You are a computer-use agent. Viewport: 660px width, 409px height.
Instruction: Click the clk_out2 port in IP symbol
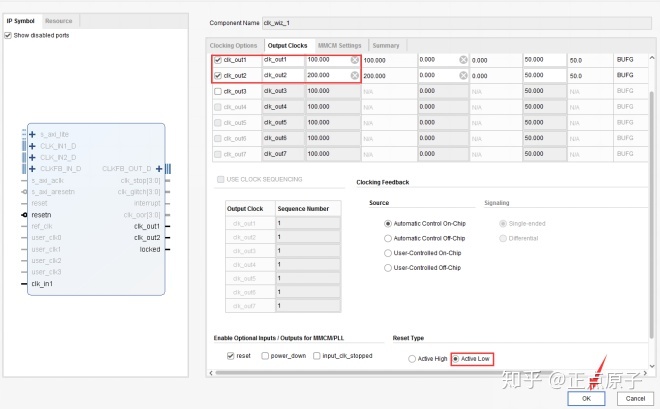click(147, 238)
